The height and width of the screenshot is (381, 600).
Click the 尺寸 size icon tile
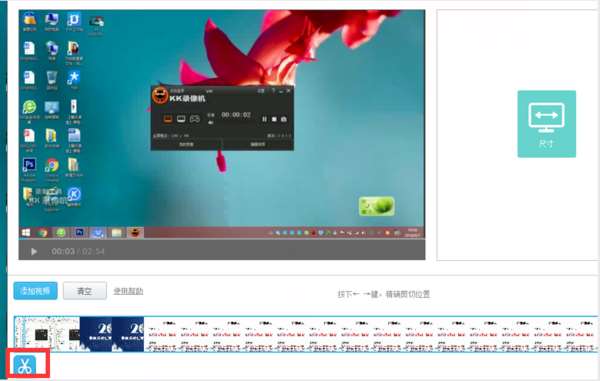[x=546, y=124]
